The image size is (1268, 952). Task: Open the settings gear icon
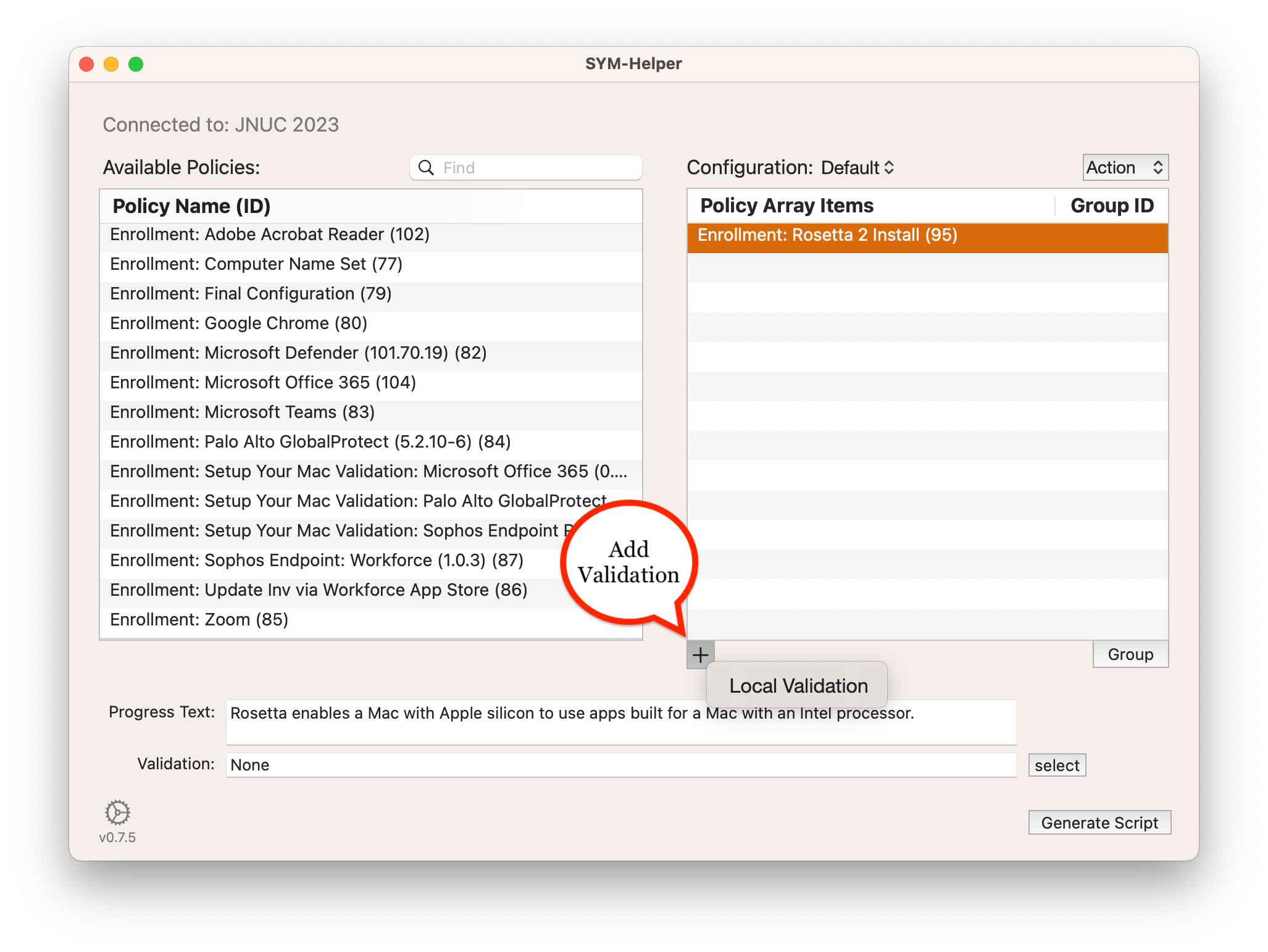(117, 812)
